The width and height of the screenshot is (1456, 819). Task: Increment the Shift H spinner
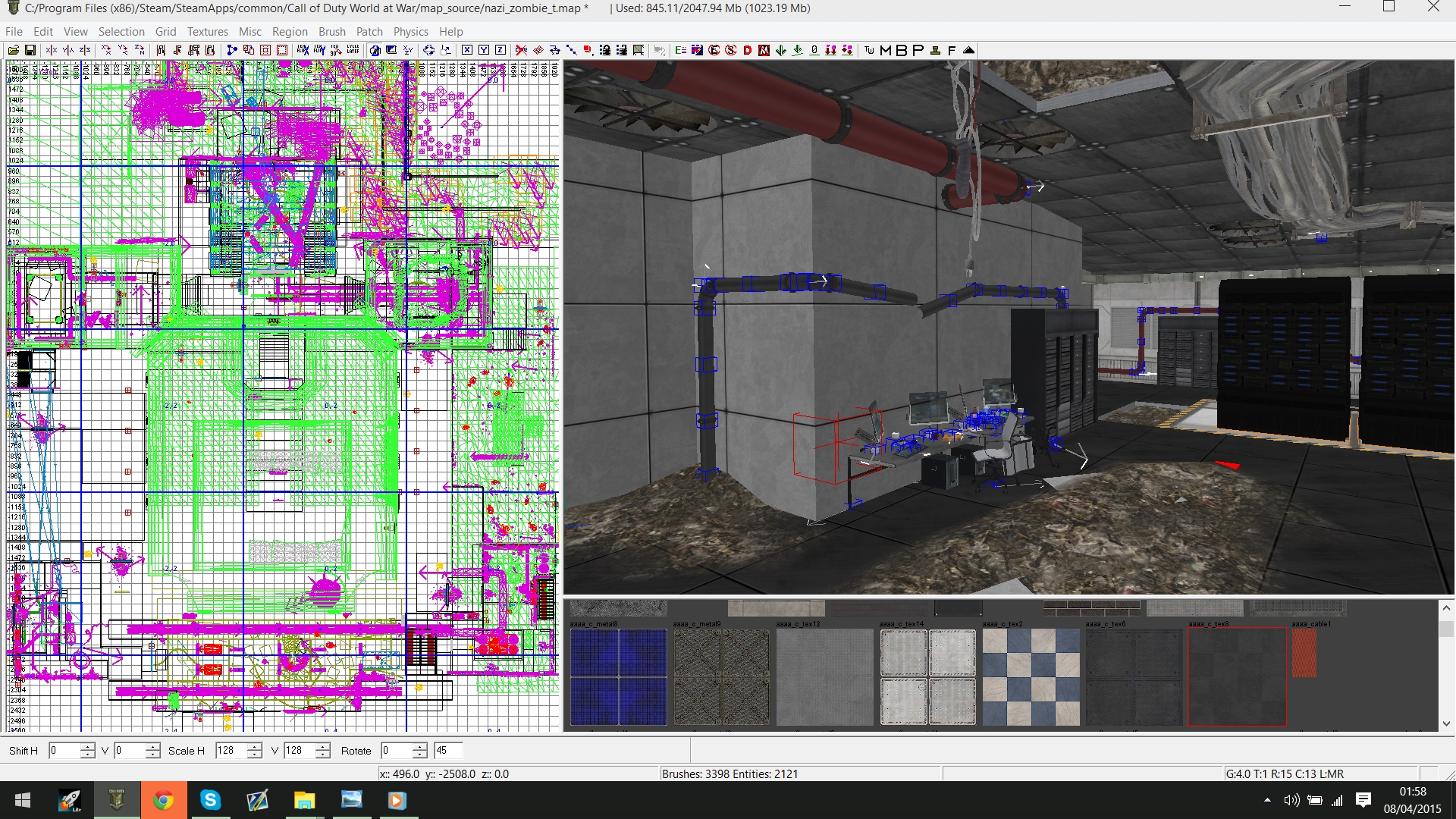coord(88,746)
